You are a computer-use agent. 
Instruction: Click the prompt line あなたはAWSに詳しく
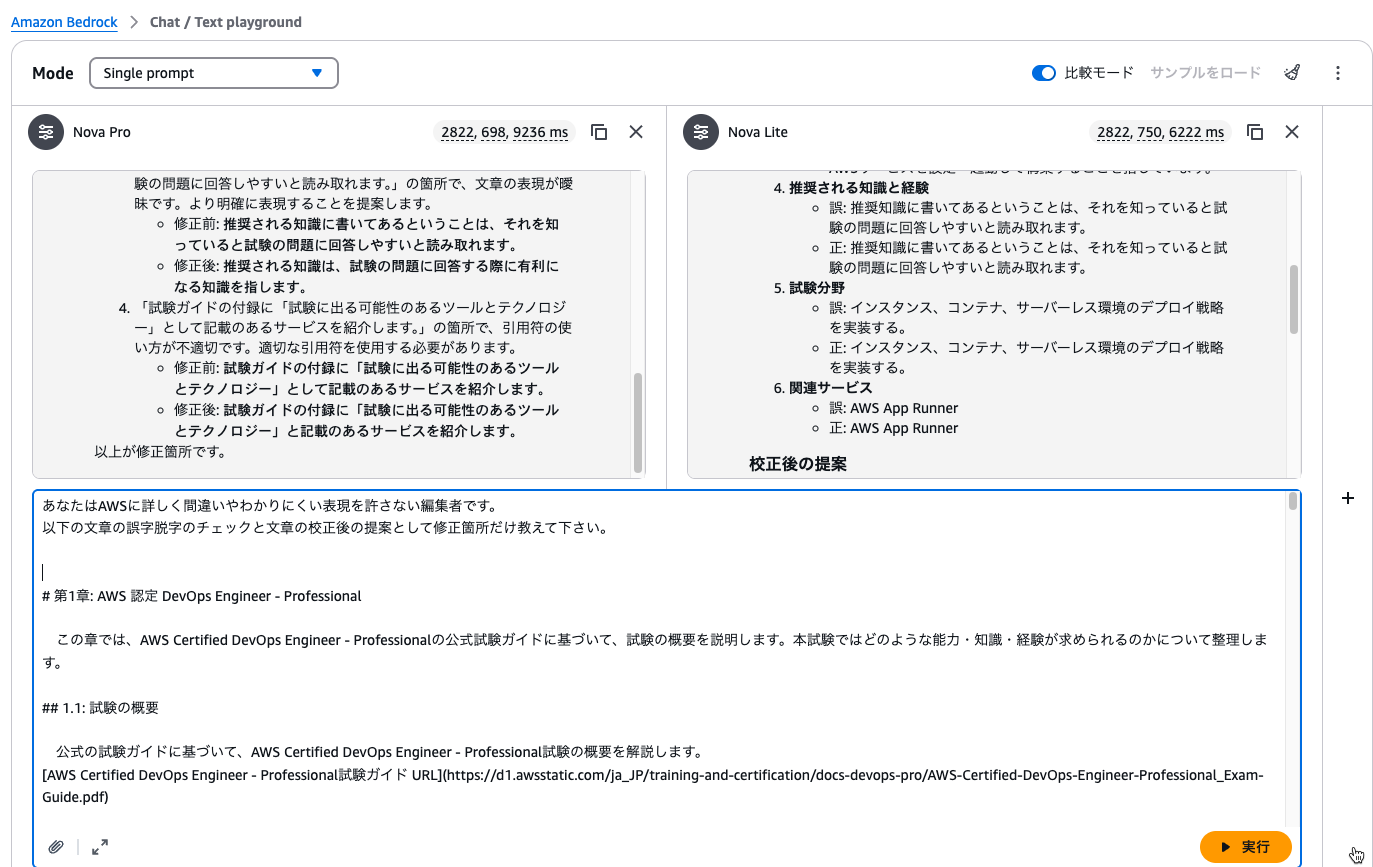[270, 506]
